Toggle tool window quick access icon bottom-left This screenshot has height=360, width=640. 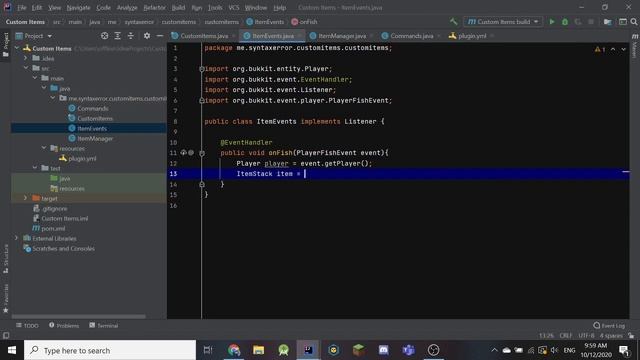(x=6, y=336)
